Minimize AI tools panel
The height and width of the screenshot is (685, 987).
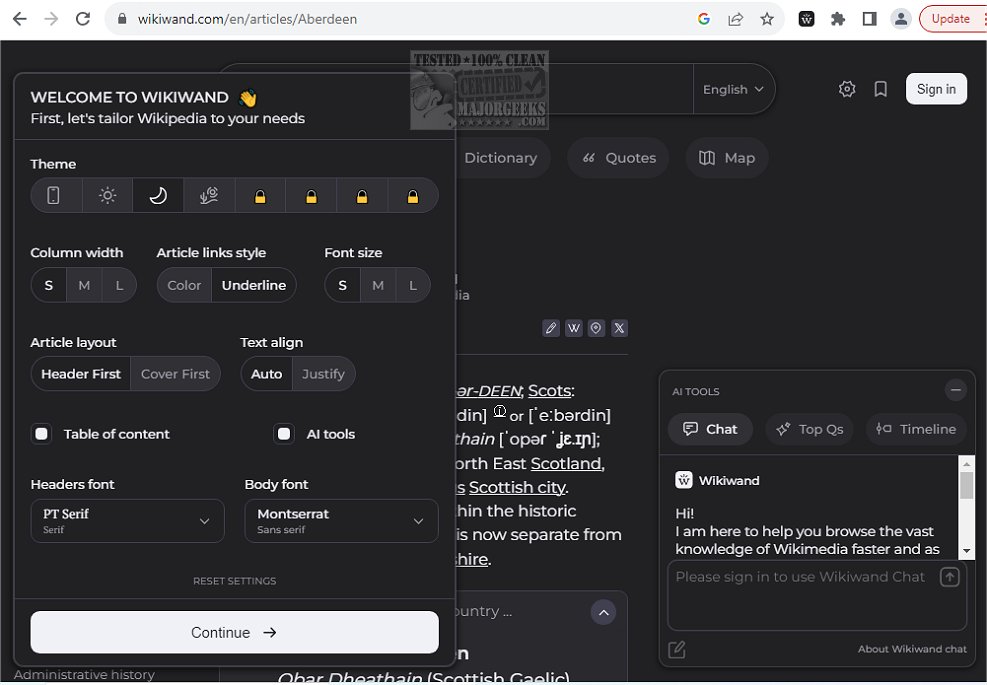[956, 390]
